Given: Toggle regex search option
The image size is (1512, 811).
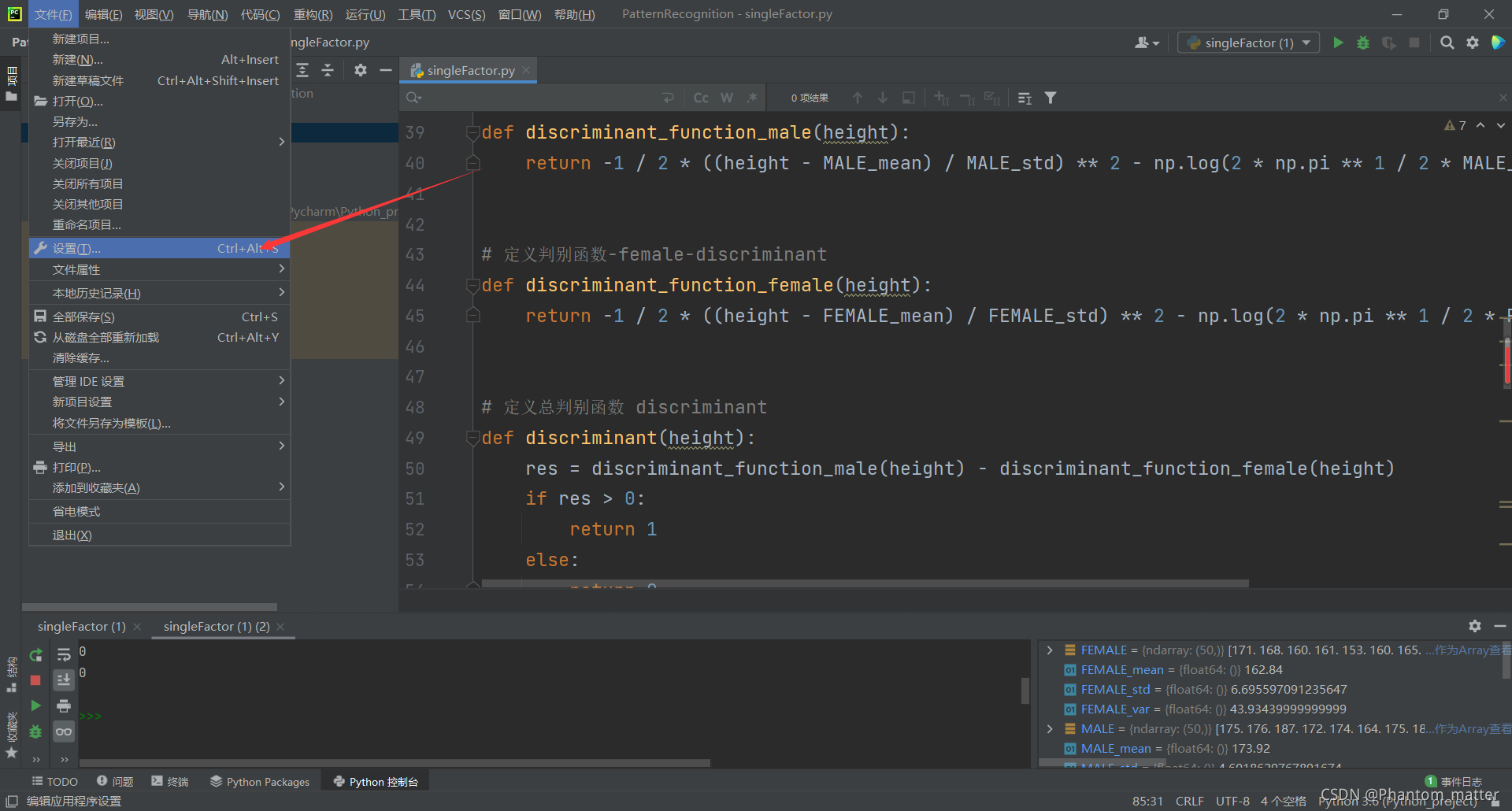Looking at the screenshot, I should click(x=752, y=98).
